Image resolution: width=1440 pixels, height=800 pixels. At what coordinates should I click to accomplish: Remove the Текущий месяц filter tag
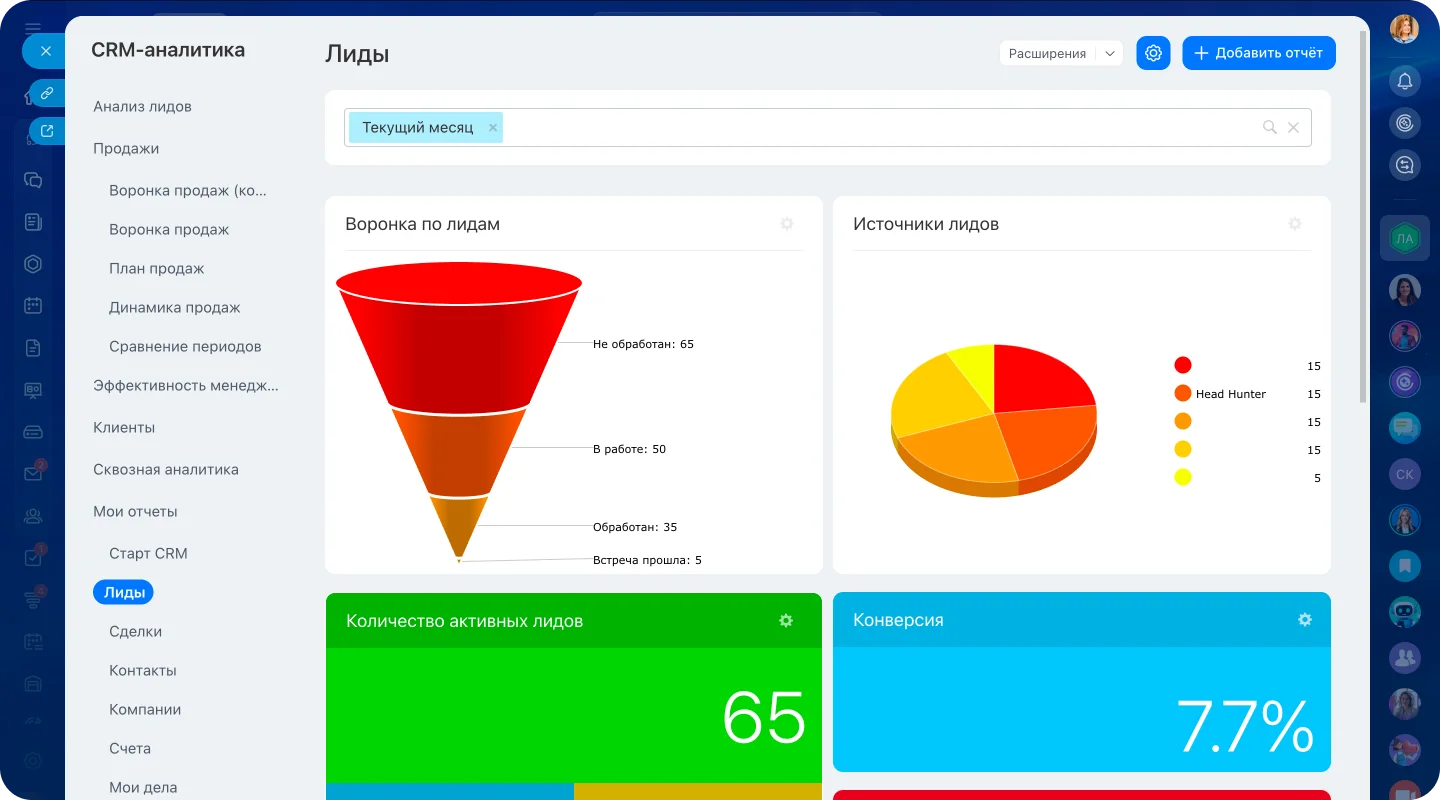[492, 128]
